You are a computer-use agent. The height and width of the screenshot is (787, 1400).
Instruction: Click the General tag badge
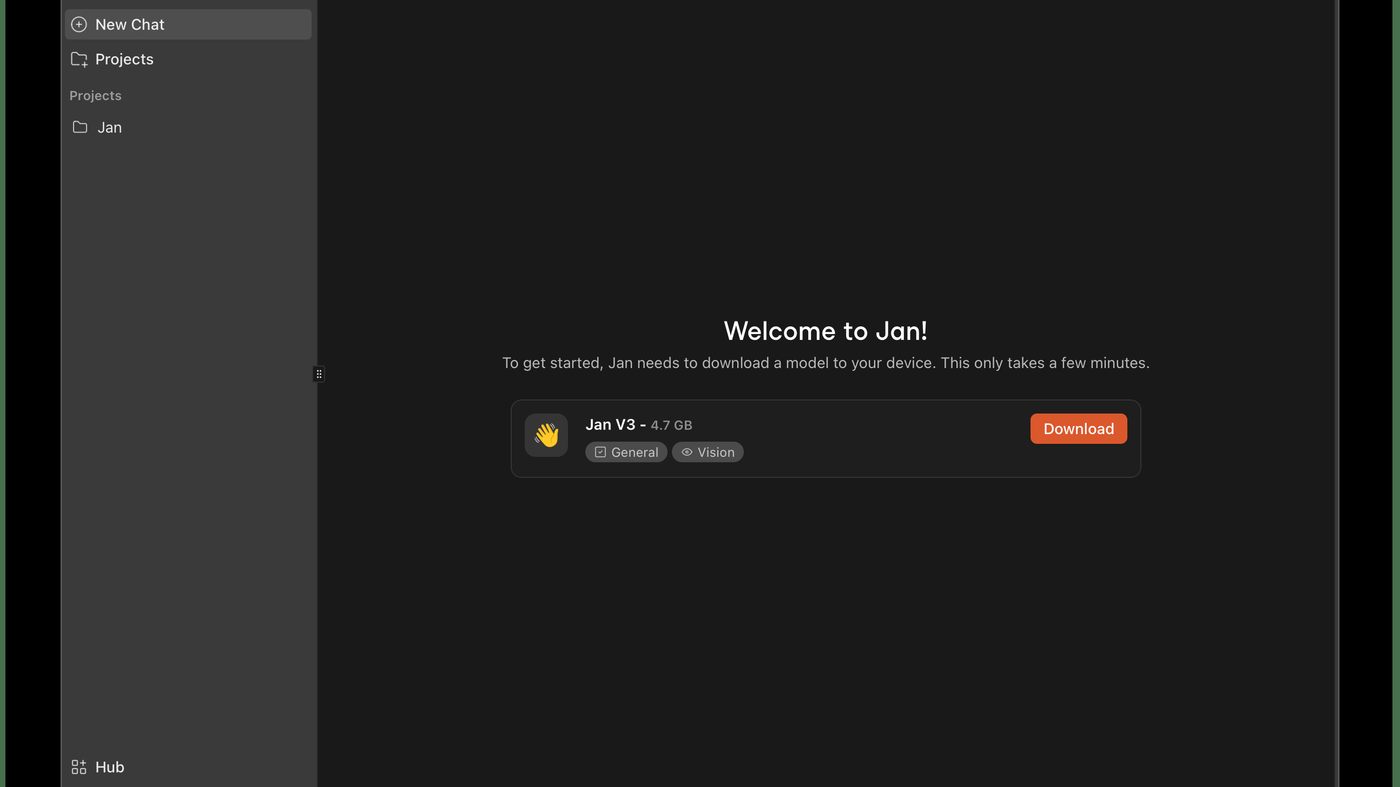(626, 452)
